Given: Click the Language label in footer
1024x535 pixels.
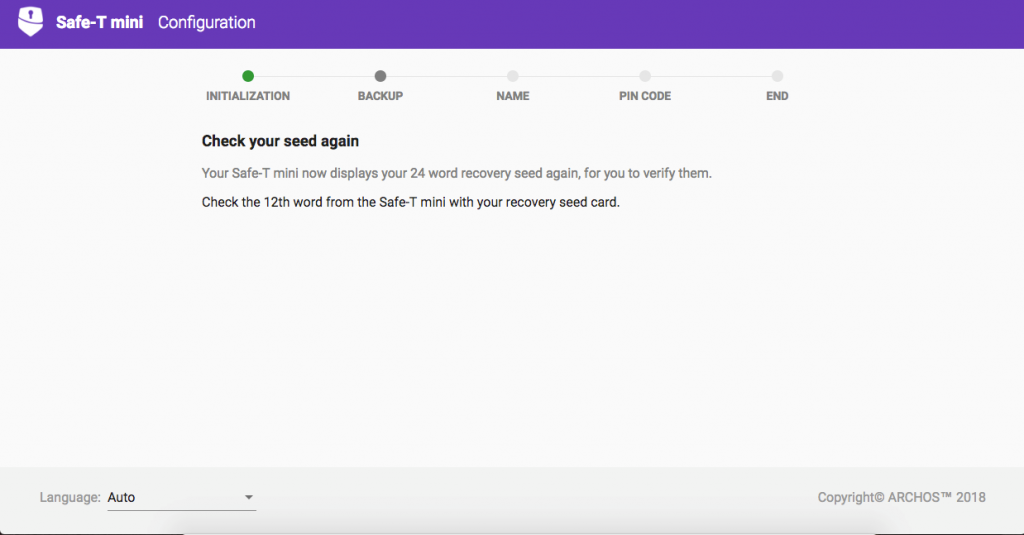Looking at the screenshot, I should tap(70, 498).
